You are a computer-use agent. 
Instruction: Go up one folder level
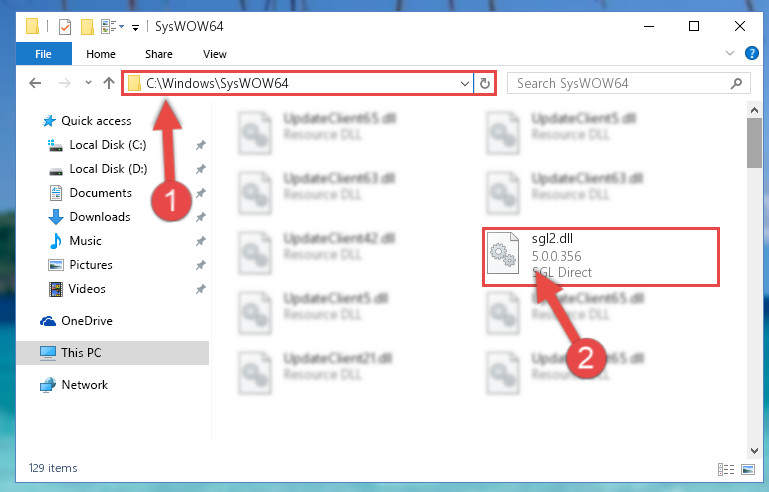coord(109,83)
